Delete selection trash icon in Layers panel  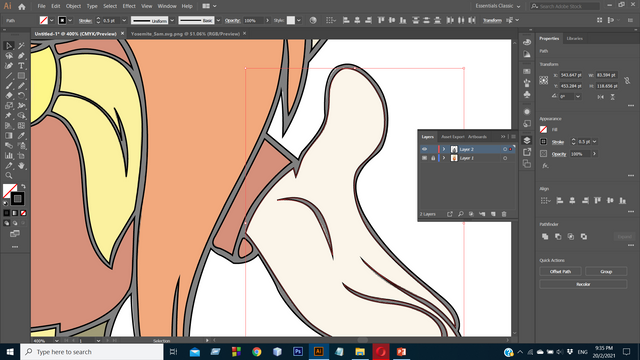coord(504,214)
